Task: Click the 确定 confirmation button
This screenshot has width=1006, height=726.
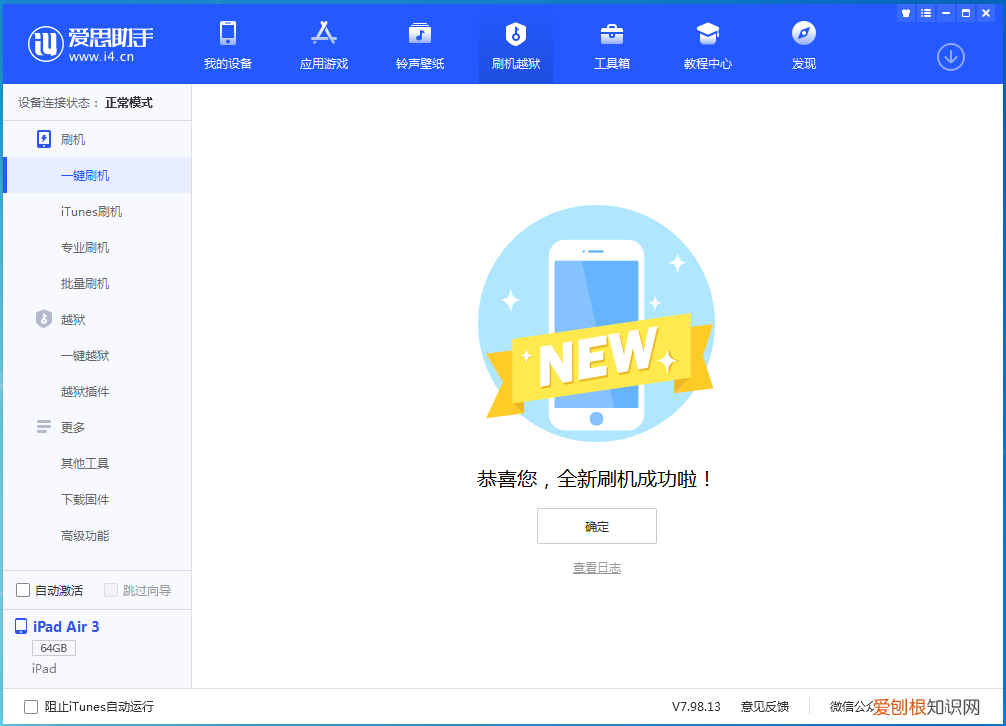Action: click(x=596, y=526)
